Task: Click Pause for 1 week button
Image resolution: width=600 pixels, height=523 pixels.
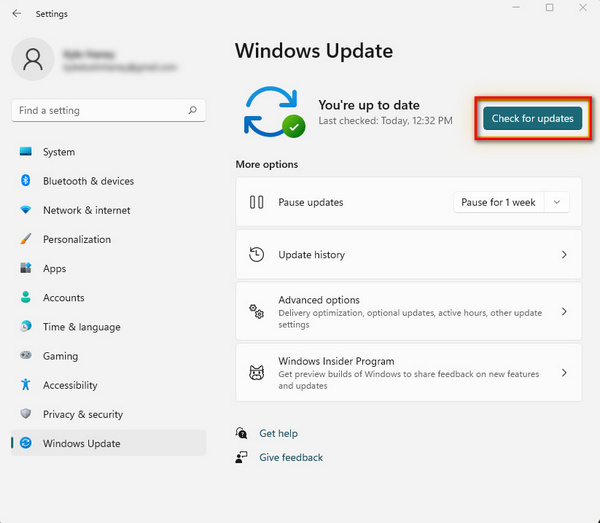Action: point(498,202)
